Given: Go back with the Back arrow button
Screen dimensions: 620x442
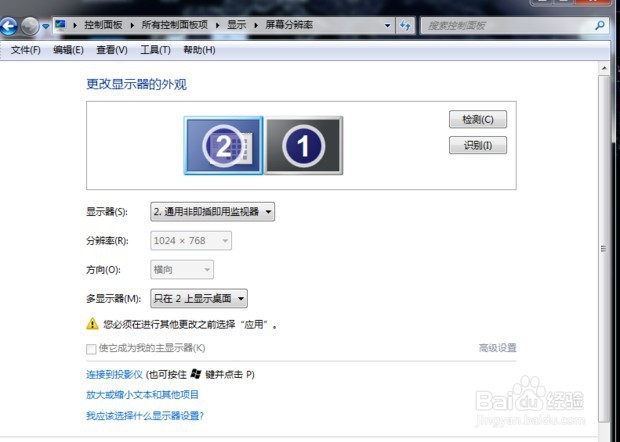Looking at the screenshot, I should (x=9, y=26).
